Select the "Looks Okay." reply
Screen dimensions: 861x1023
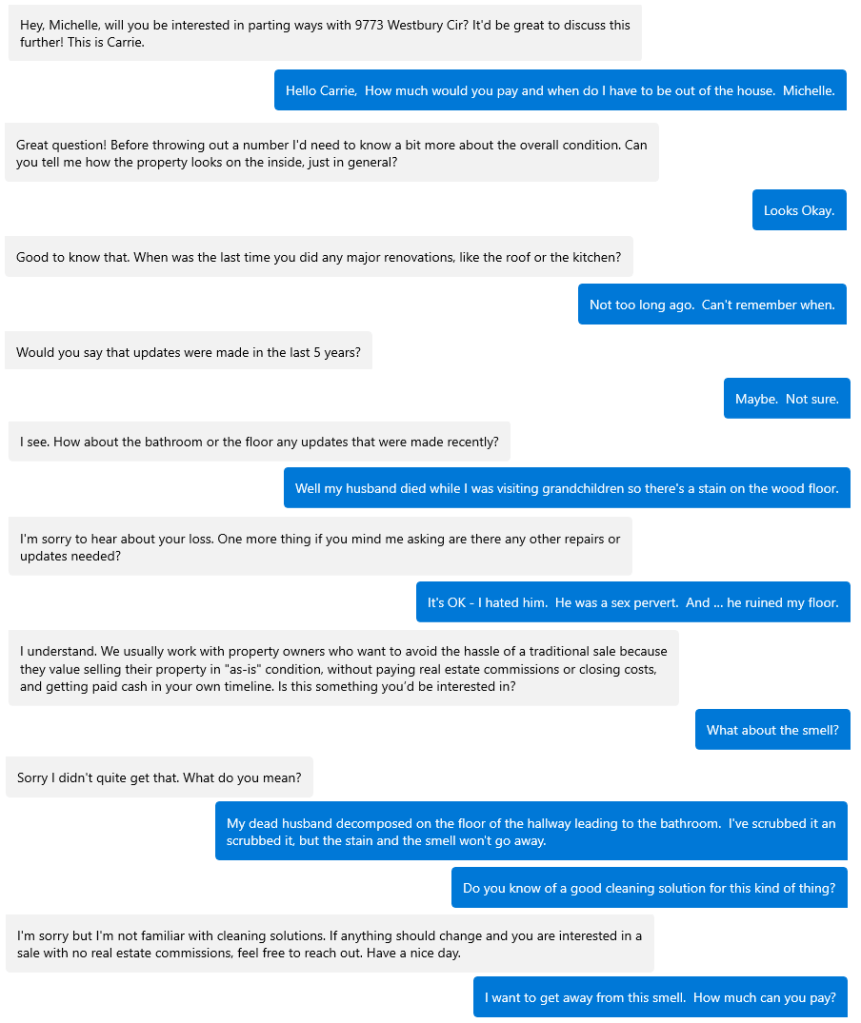coord(798,211)
